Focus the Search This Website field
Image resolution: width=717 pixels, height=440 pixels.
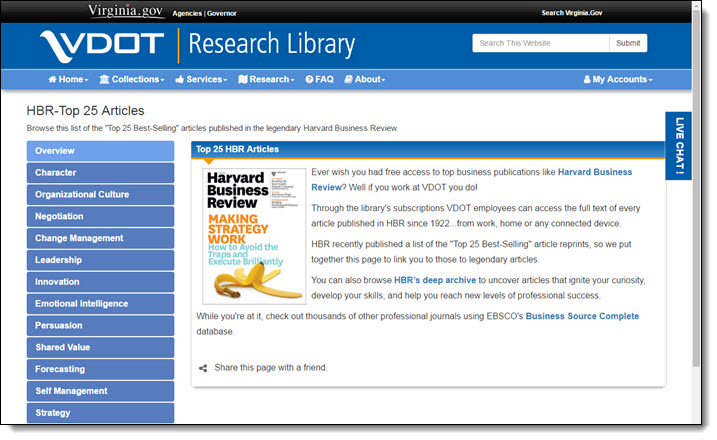click(540, 43)
